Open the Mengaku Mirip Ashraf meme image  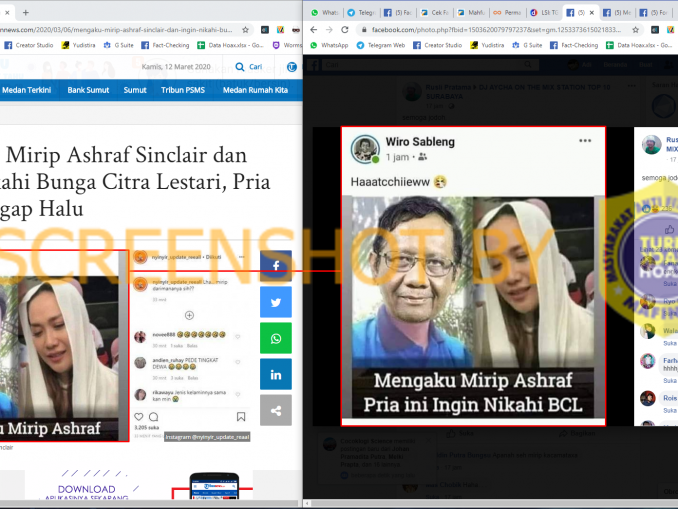[473, 307]
